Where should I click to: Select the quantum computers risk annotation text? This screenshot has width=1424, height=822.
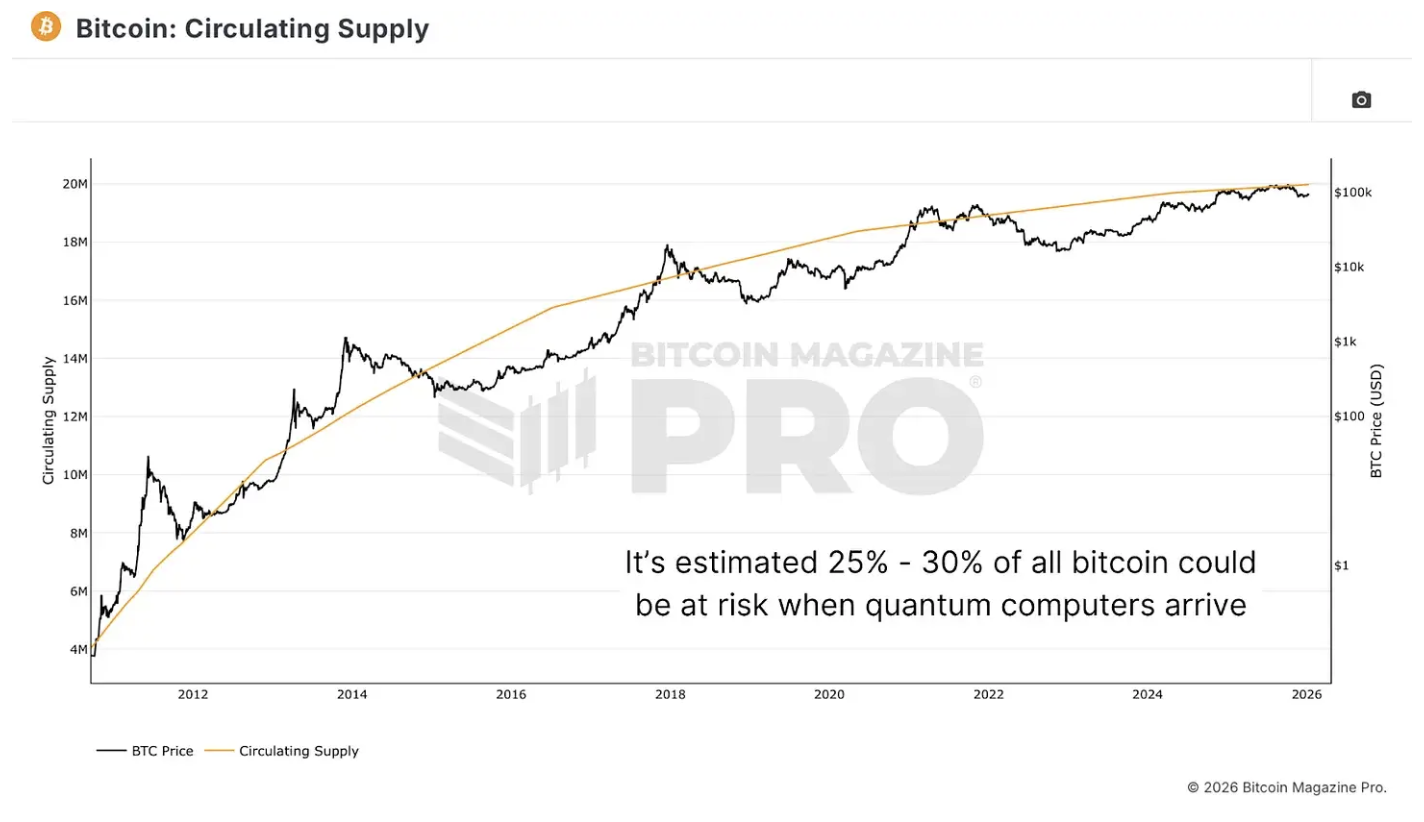coord(940,584)
